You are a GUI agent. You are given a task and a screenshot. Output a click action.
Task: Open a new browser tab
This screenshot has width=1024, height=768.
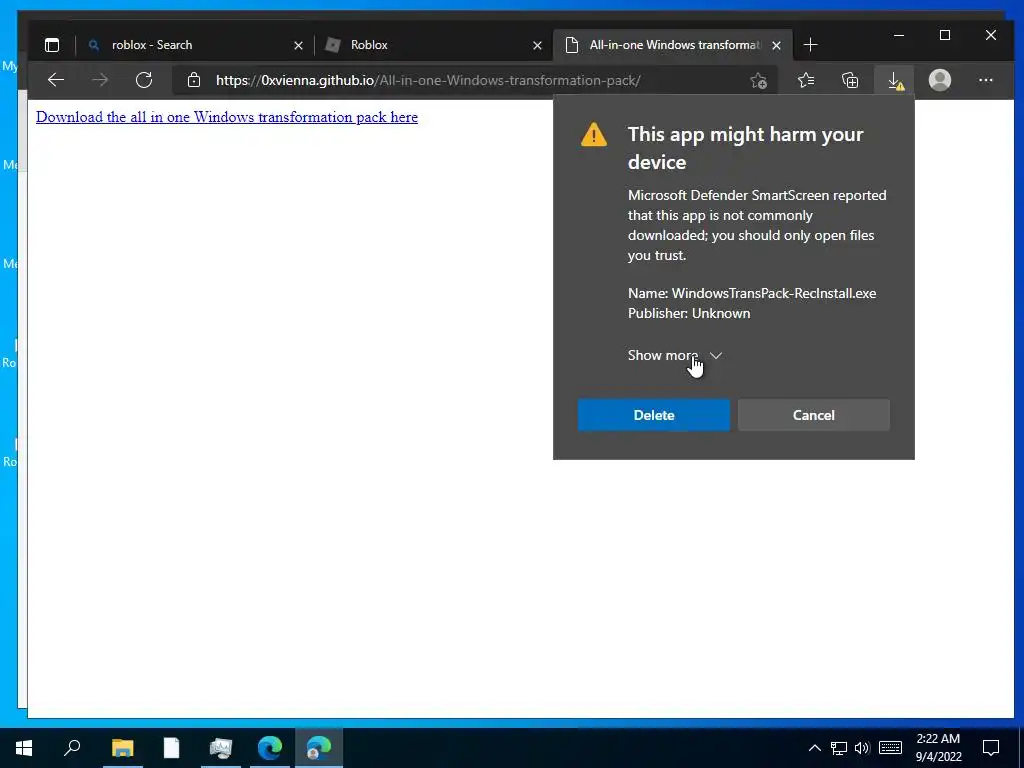click(x=810, y=45)
